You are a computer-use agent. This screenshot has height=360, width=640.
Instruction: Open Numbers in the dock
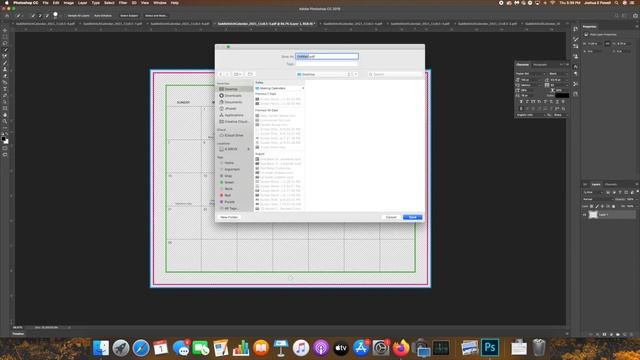tap(241, 348)
